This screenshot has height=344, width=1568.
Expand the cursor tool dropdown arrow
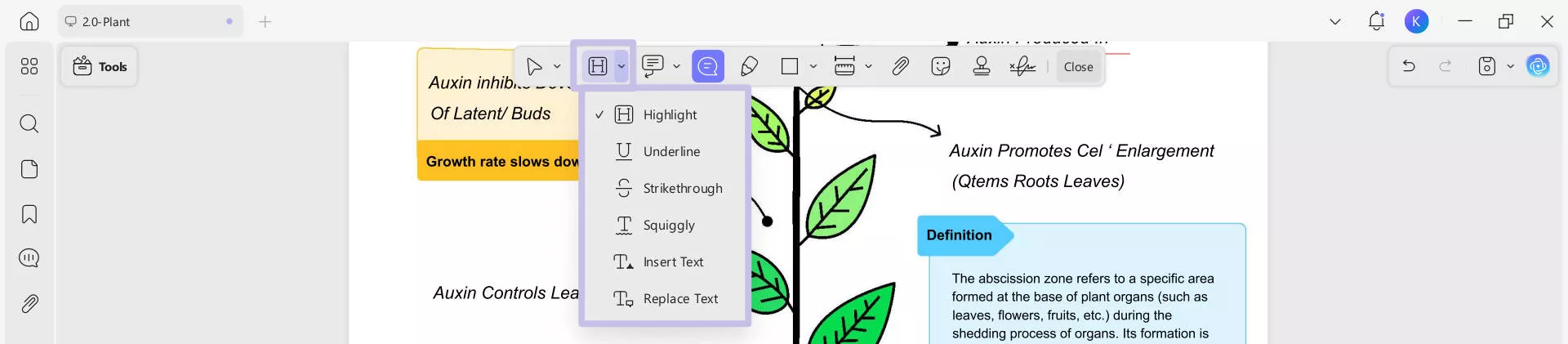click(557, 66)
